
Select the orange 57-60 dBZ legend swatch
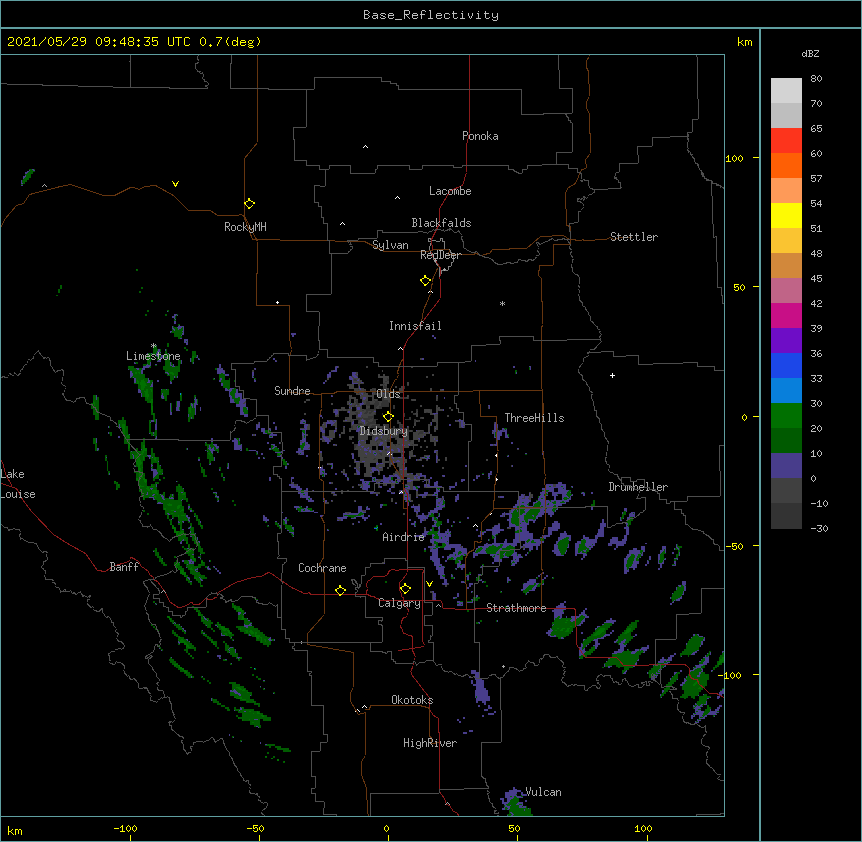[786, 165]
